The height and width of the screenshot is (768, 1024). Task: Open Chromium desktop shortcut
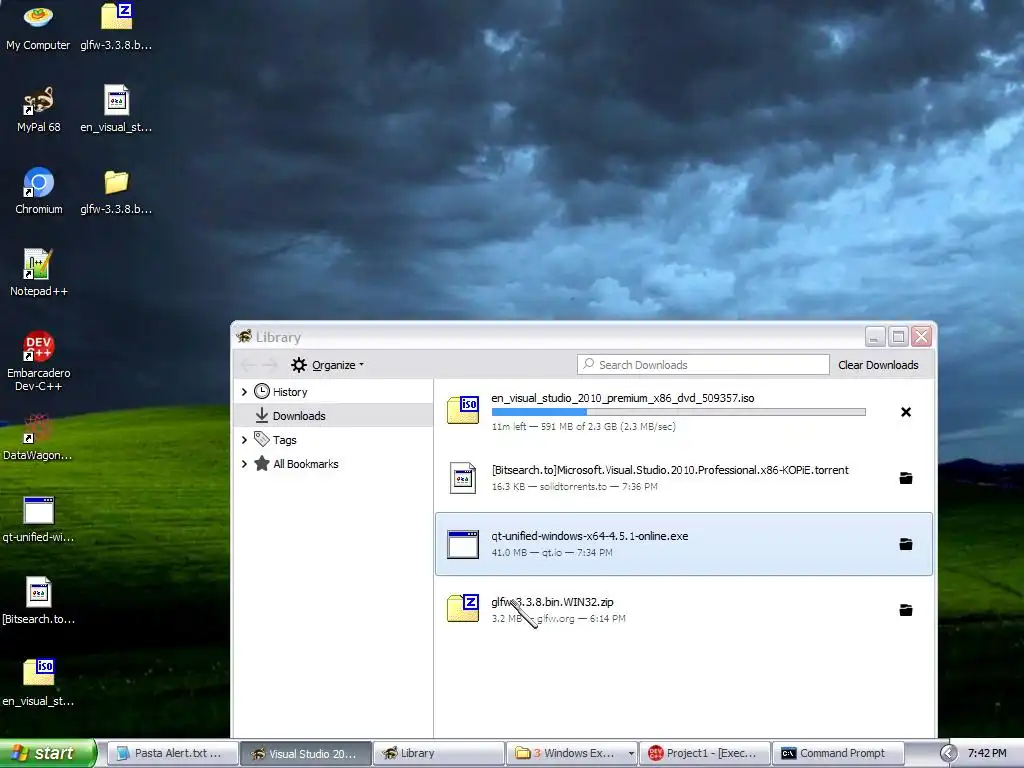point(39,191)
